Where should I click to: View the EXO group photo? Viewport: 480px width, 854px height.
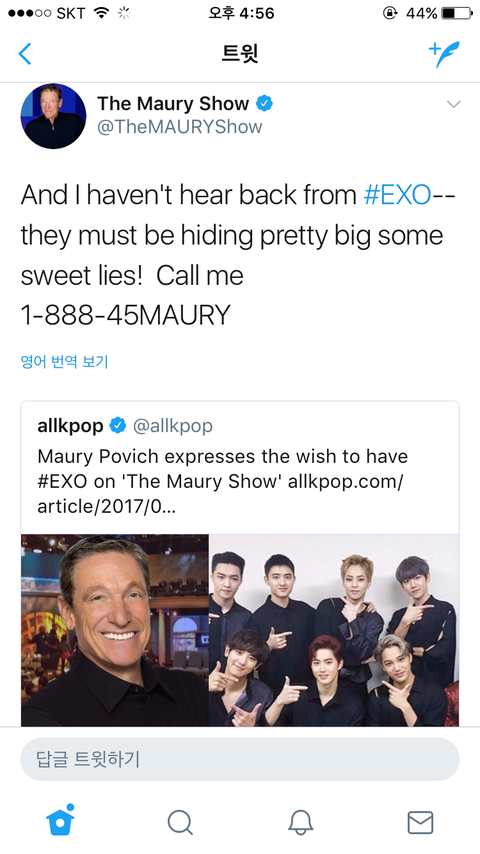(334, 630)
